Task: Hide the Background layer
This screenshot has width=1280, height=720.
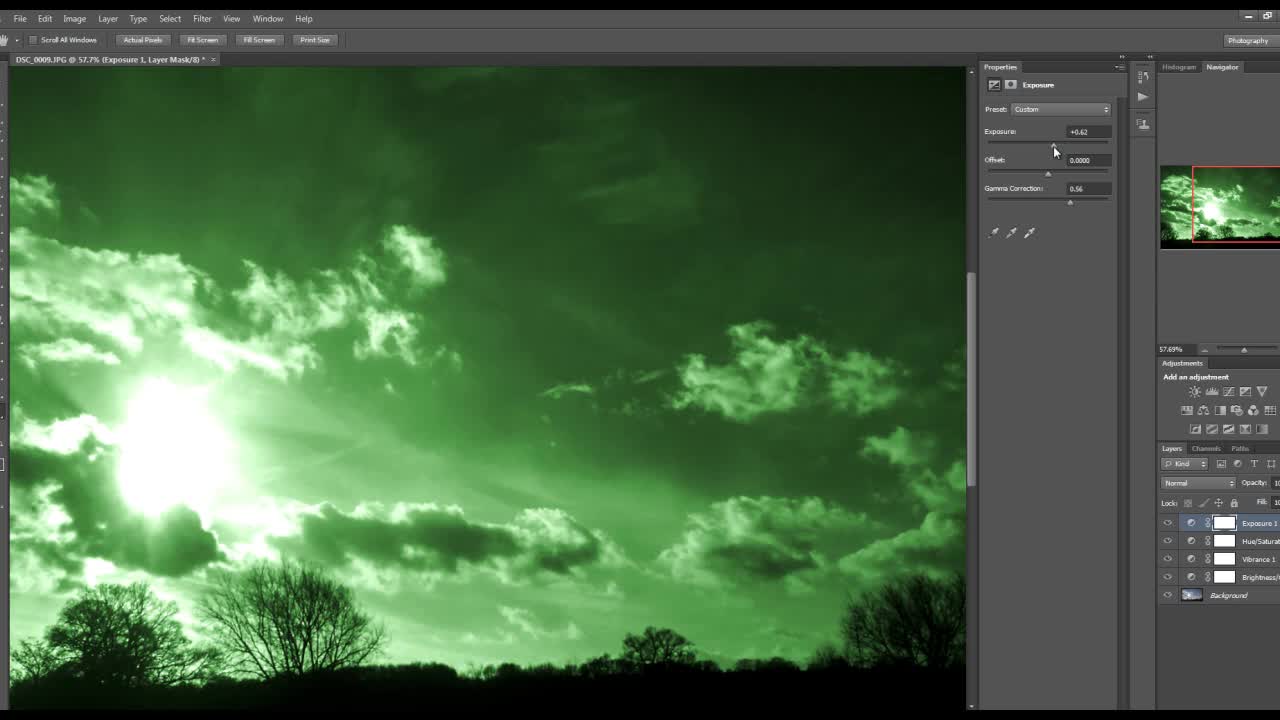Action: [x=1167, y=595]
